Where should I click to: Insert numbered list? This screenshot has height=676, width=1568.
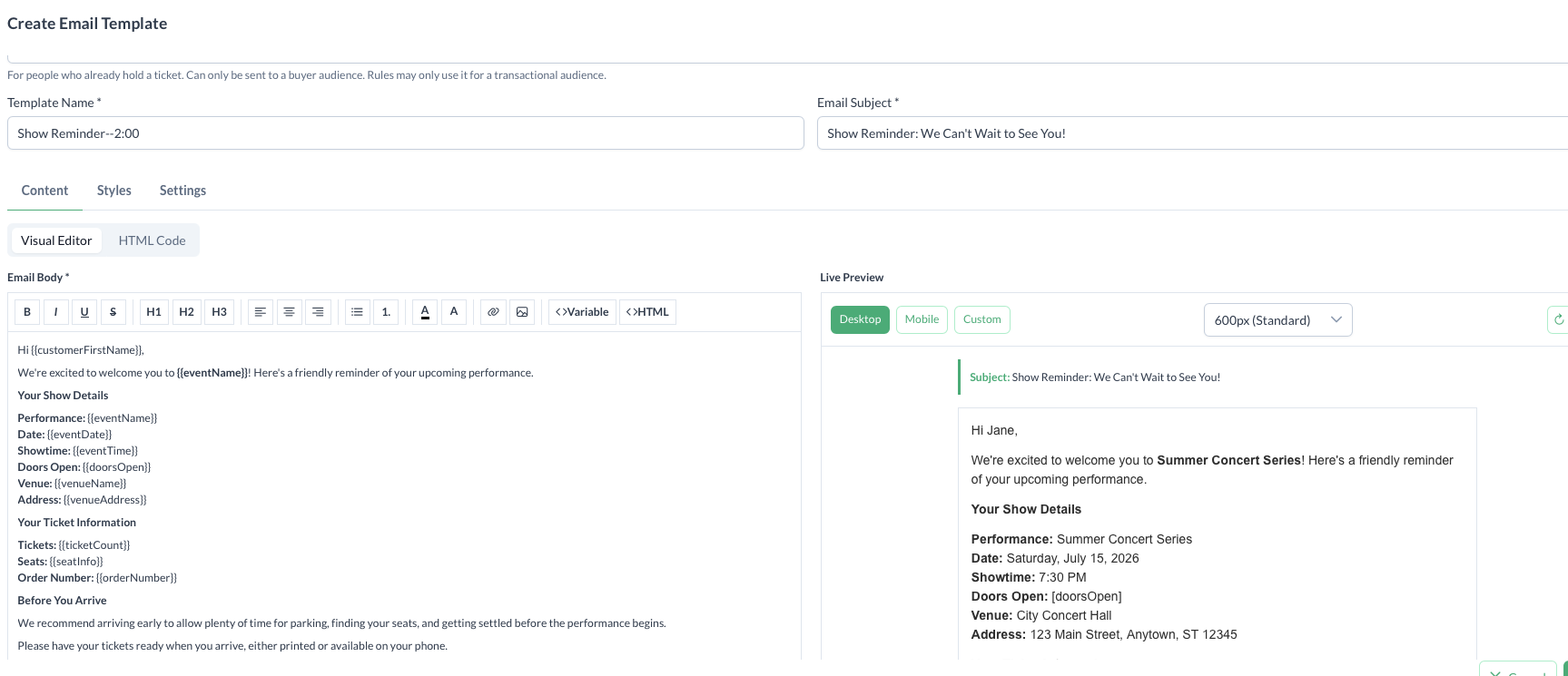(x=386, y=312)
